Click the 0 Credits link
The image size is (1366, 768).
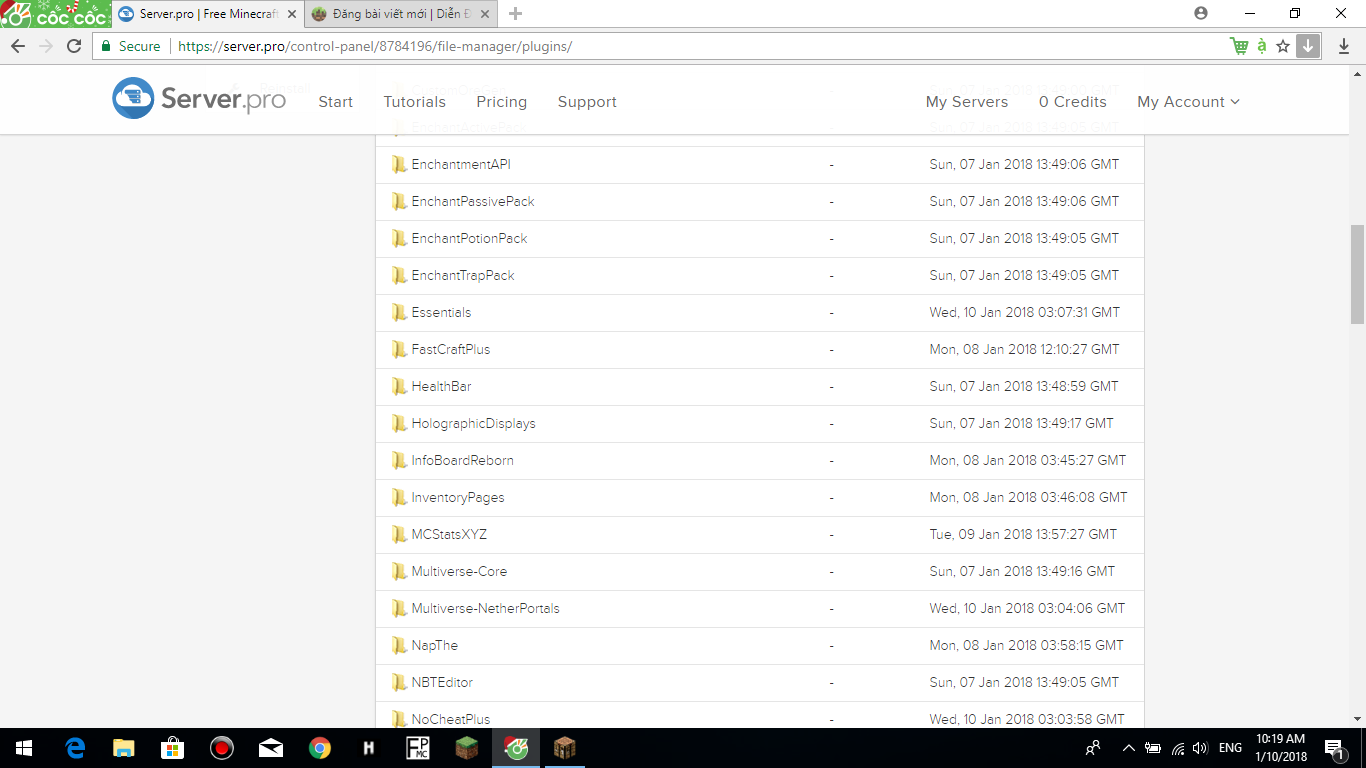click(x=1073, y=102)
